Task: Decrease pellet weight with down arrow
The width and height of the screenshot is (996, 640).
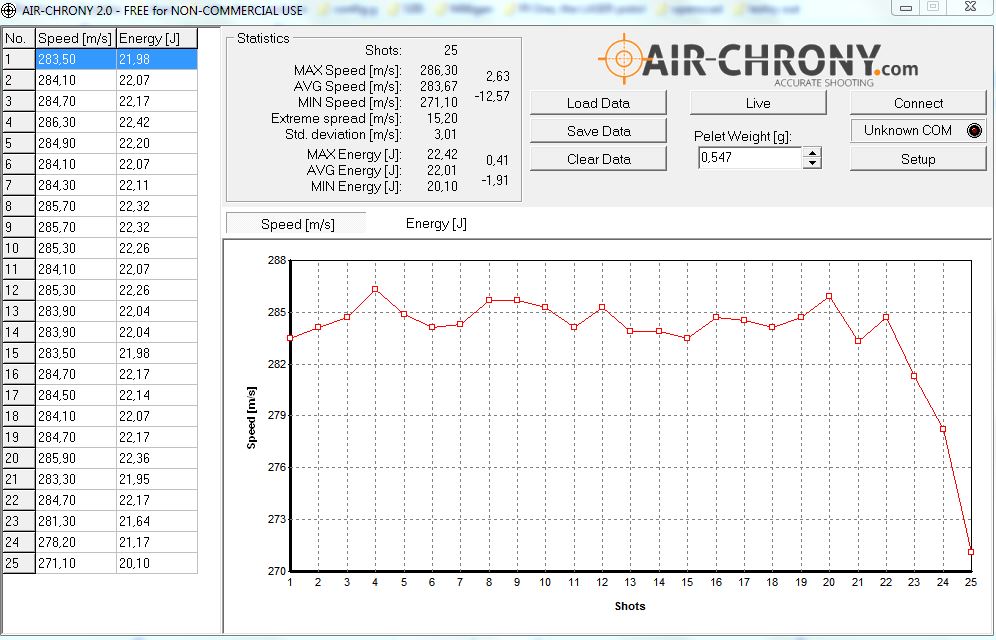Action: (812, 163)
